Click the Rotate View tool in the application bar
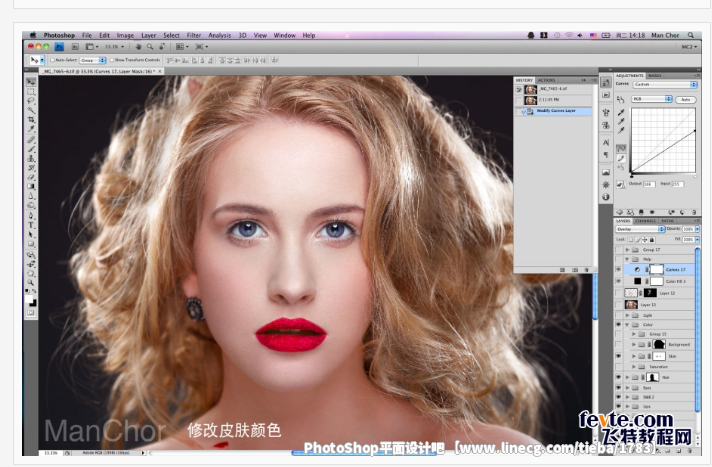712x467 pixels. click(162, 47)
